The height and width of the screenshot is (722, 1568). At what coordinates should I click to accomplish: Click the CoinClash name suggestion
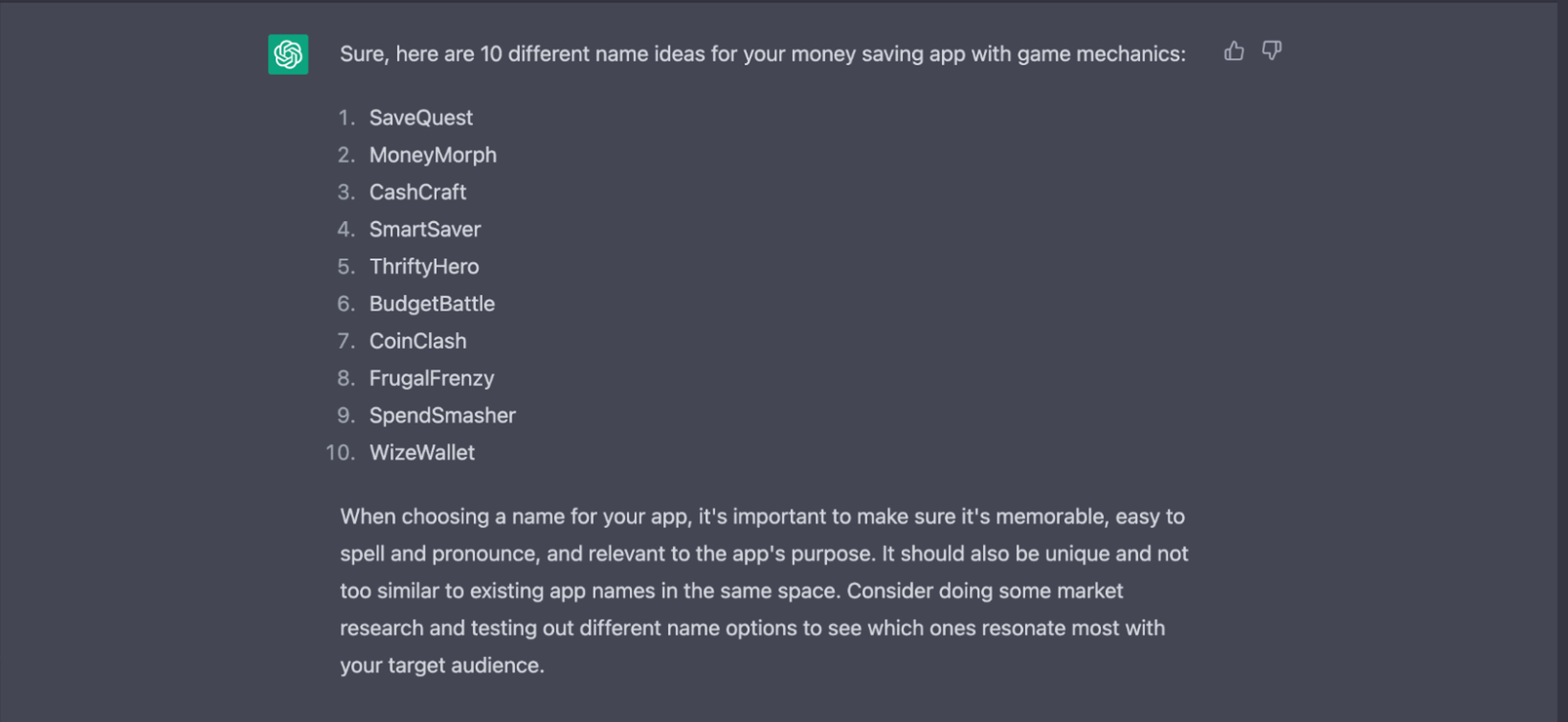pyautogui.click(x=418, y=341)
